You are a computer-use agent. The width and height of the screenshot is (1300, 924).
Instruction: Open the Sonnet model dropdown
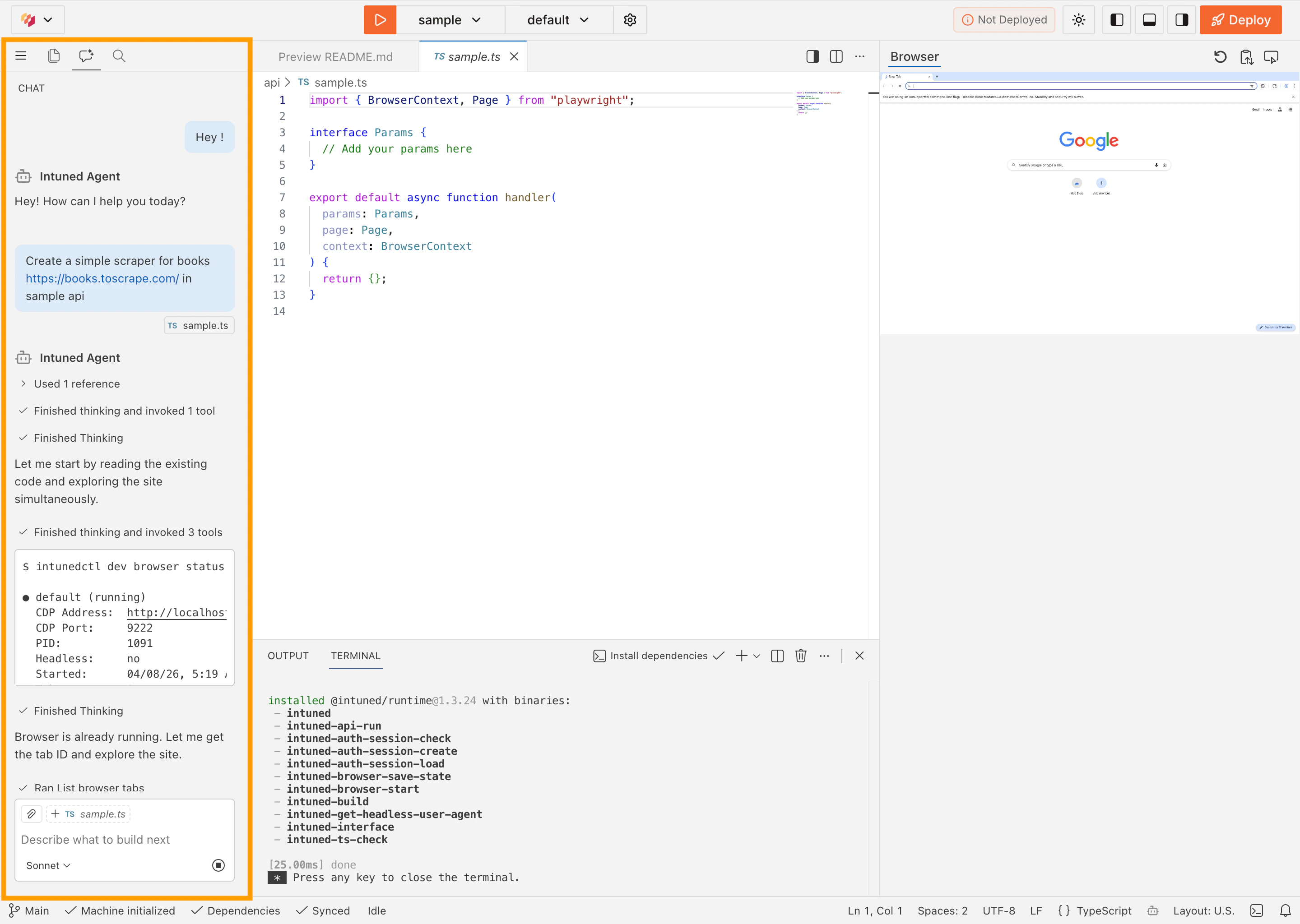click(47, 865)
